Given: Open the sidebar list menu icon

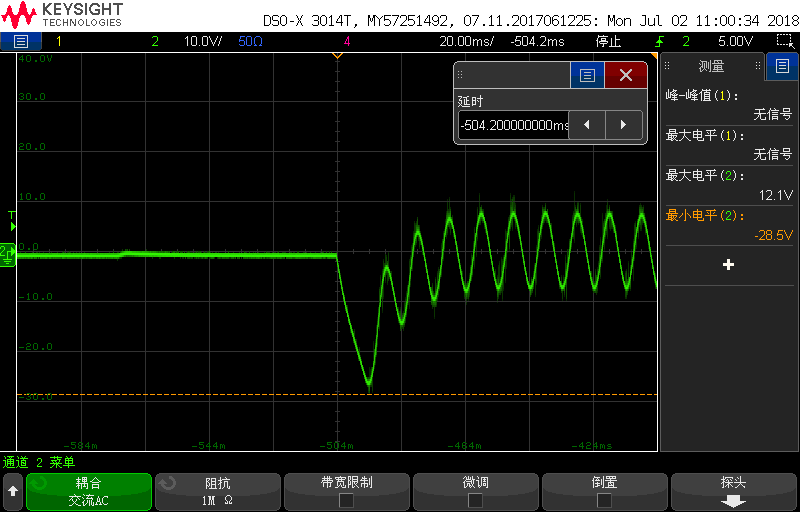Looking at the screenshot, I should [782, 66].
